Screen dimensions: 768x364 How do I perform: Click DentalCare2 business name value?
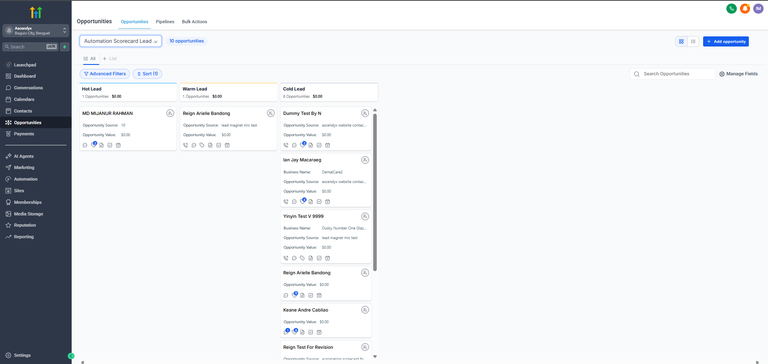click(333, 172)
